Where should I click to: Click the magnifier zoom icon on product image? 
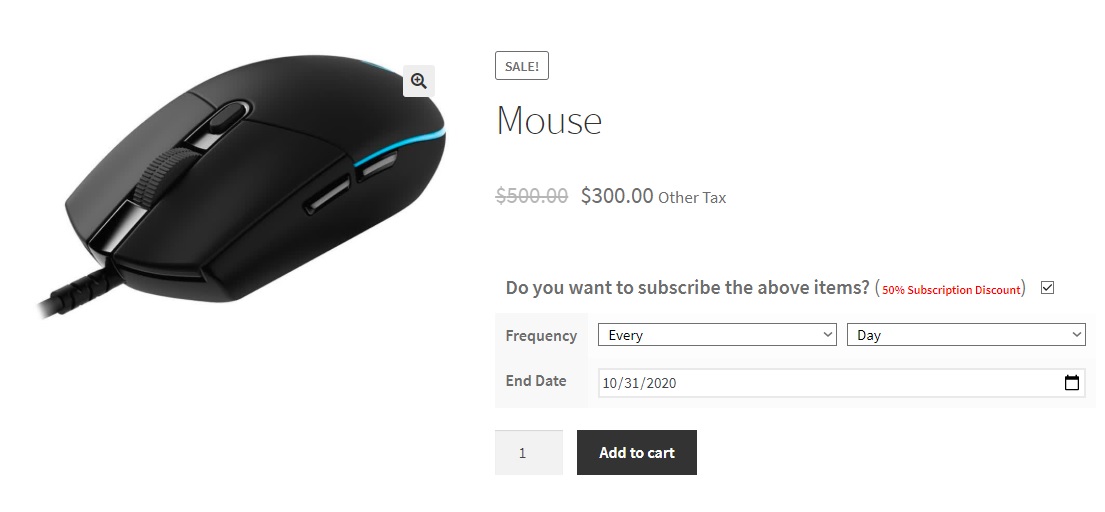(x=419, y=81)
